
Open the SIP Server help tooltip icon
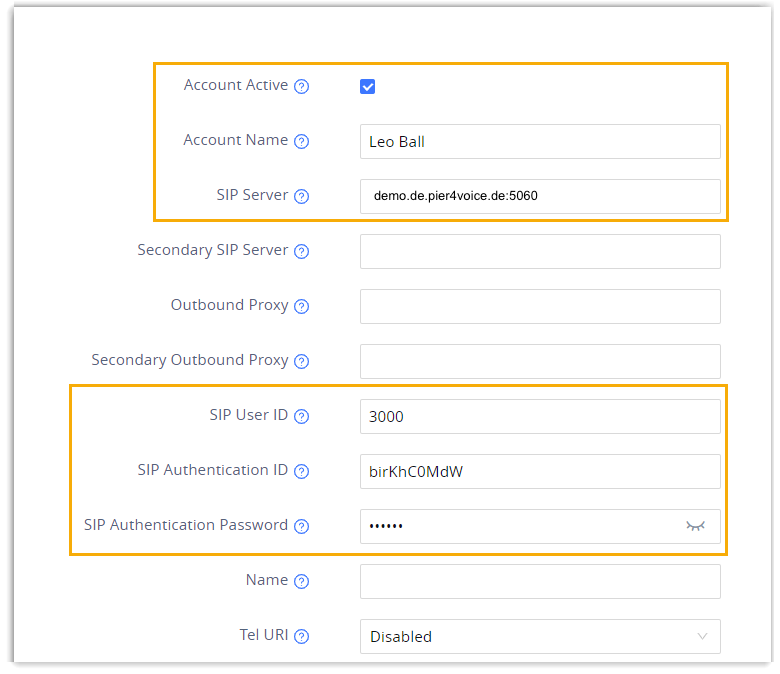(302, 197)
